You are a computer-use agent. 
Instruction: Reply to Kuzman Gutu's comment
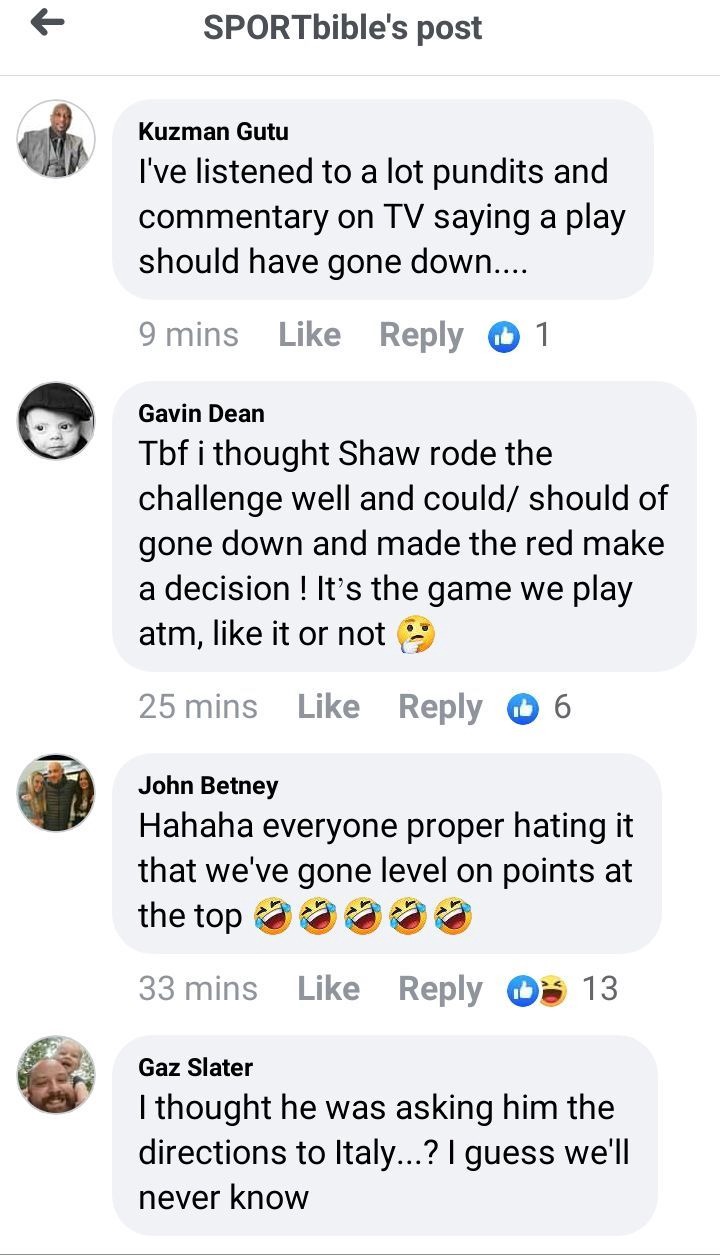coord(421,335)
